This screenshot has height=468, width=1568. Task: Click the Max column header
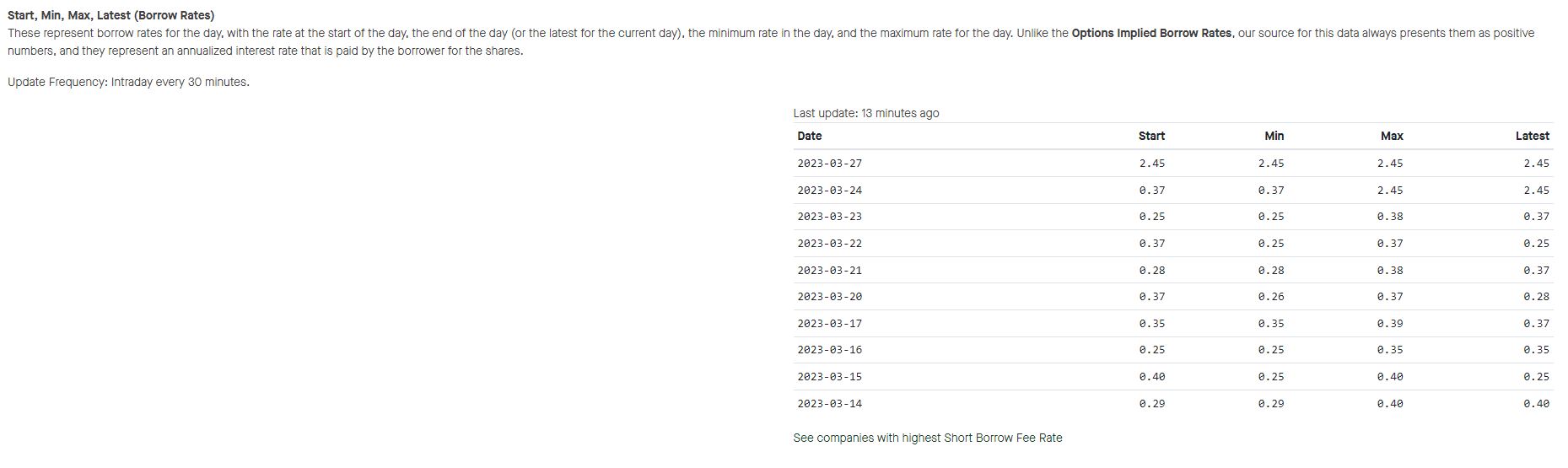tap(1392, 136)
